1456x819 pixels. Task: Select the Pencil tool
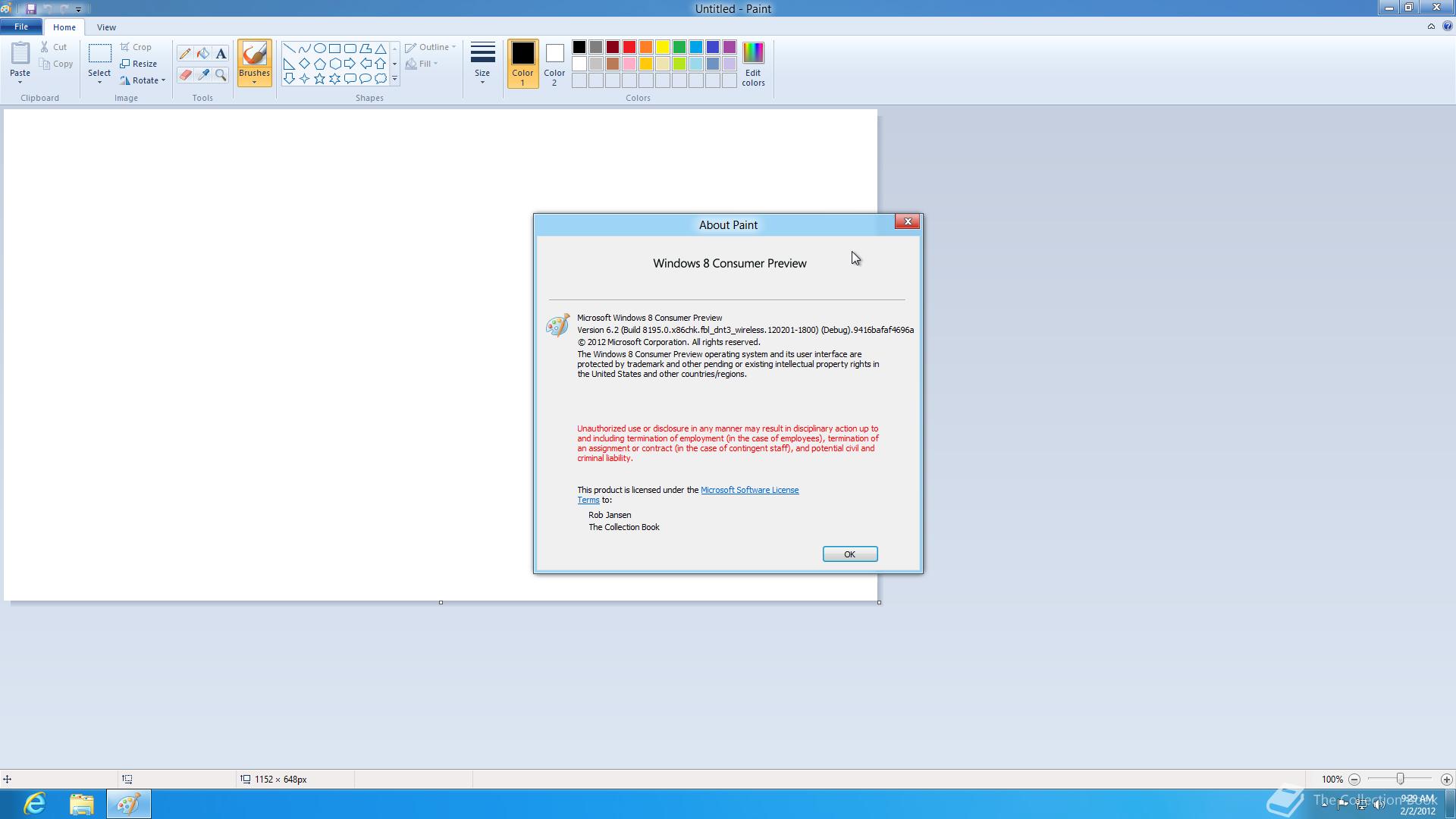[184, 54]
